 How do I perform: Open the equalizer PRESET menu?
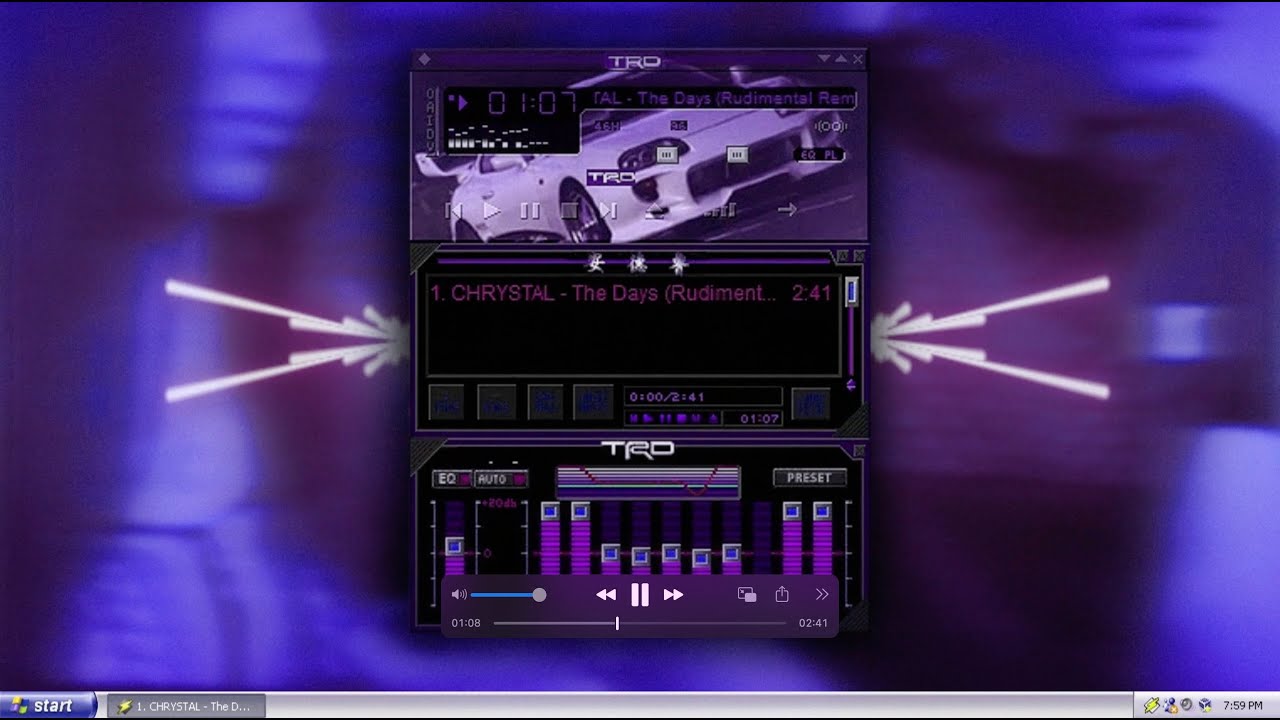click(809, 478)
